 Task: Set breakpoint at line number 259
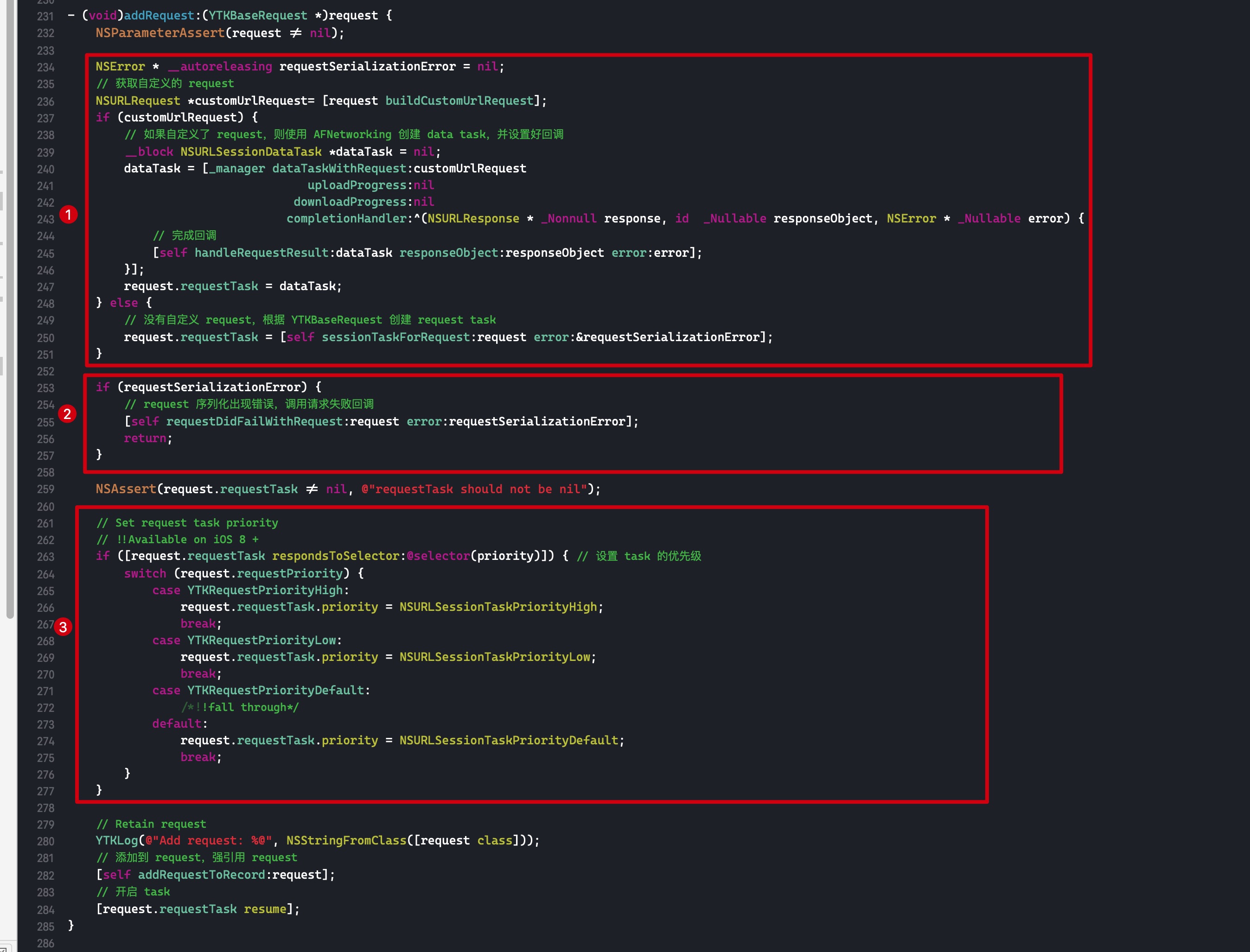pos(45,489)
